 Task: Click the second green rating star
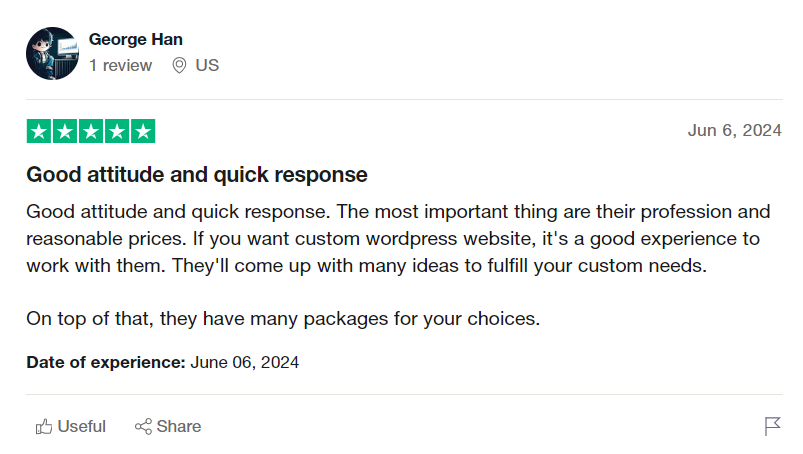click(x=65, y=131)
